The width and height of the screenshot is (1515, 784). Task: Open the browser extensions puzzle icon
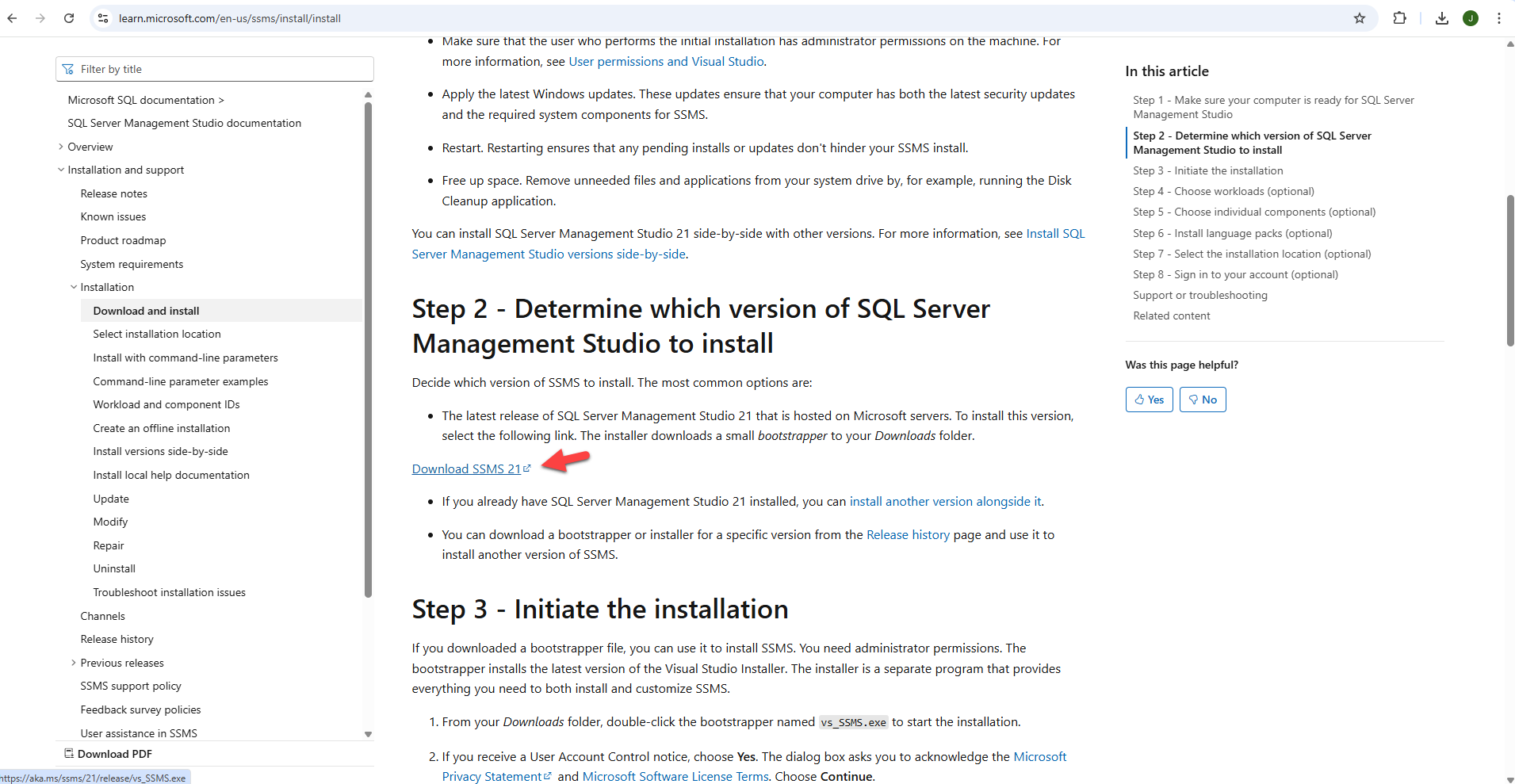coord(1400,18)
